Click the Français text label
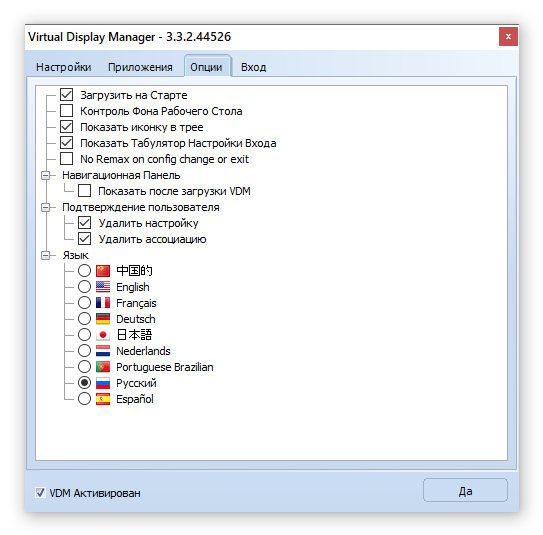543x535 pixels. click(x=136, y=303)
